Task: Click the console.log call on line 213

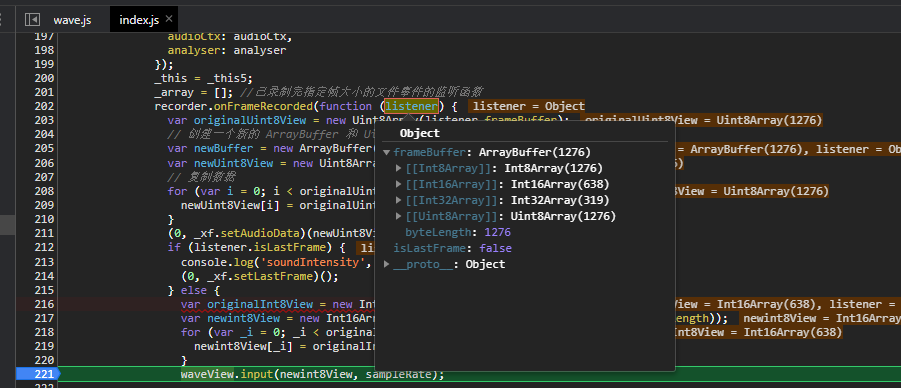Action: [217, 262]
